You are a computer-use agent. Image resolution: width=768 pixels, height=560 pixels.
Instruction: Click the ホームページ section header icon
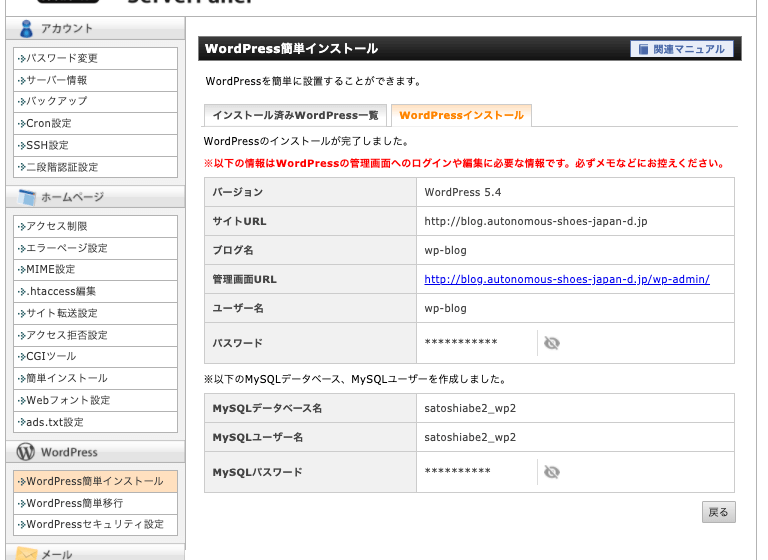27,197
